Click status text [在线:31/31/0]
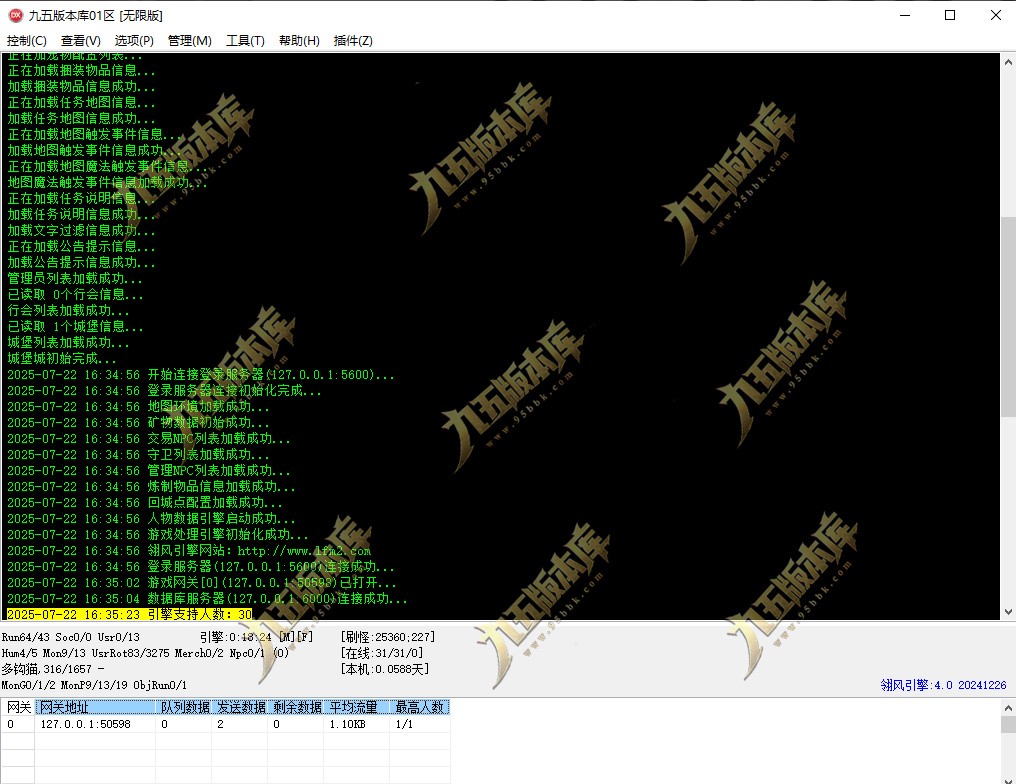This screenshot has width=1016, height=784. tap(382, 653)
